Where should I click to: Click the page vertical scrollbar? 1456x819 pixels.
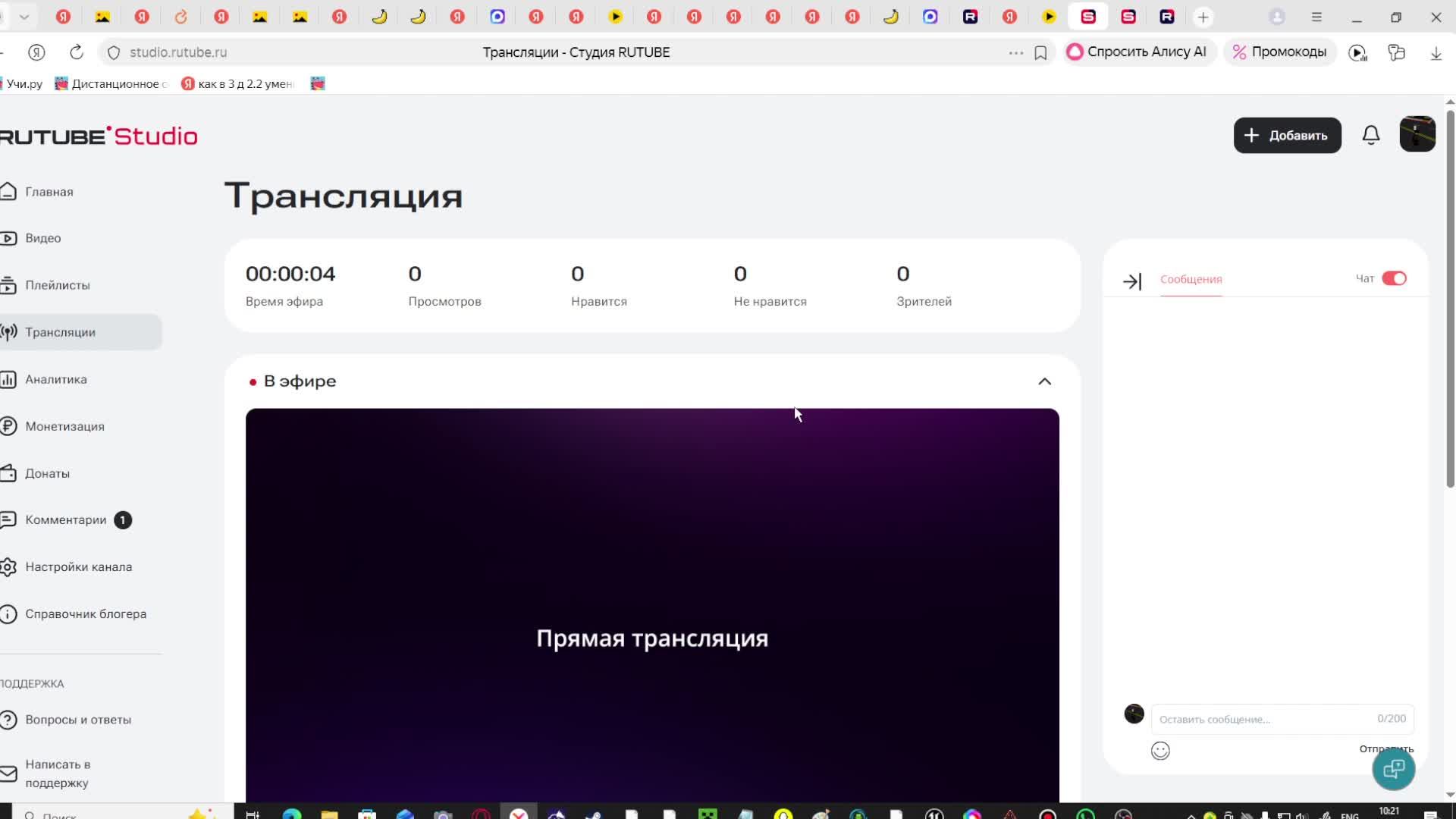[1450, 303]
